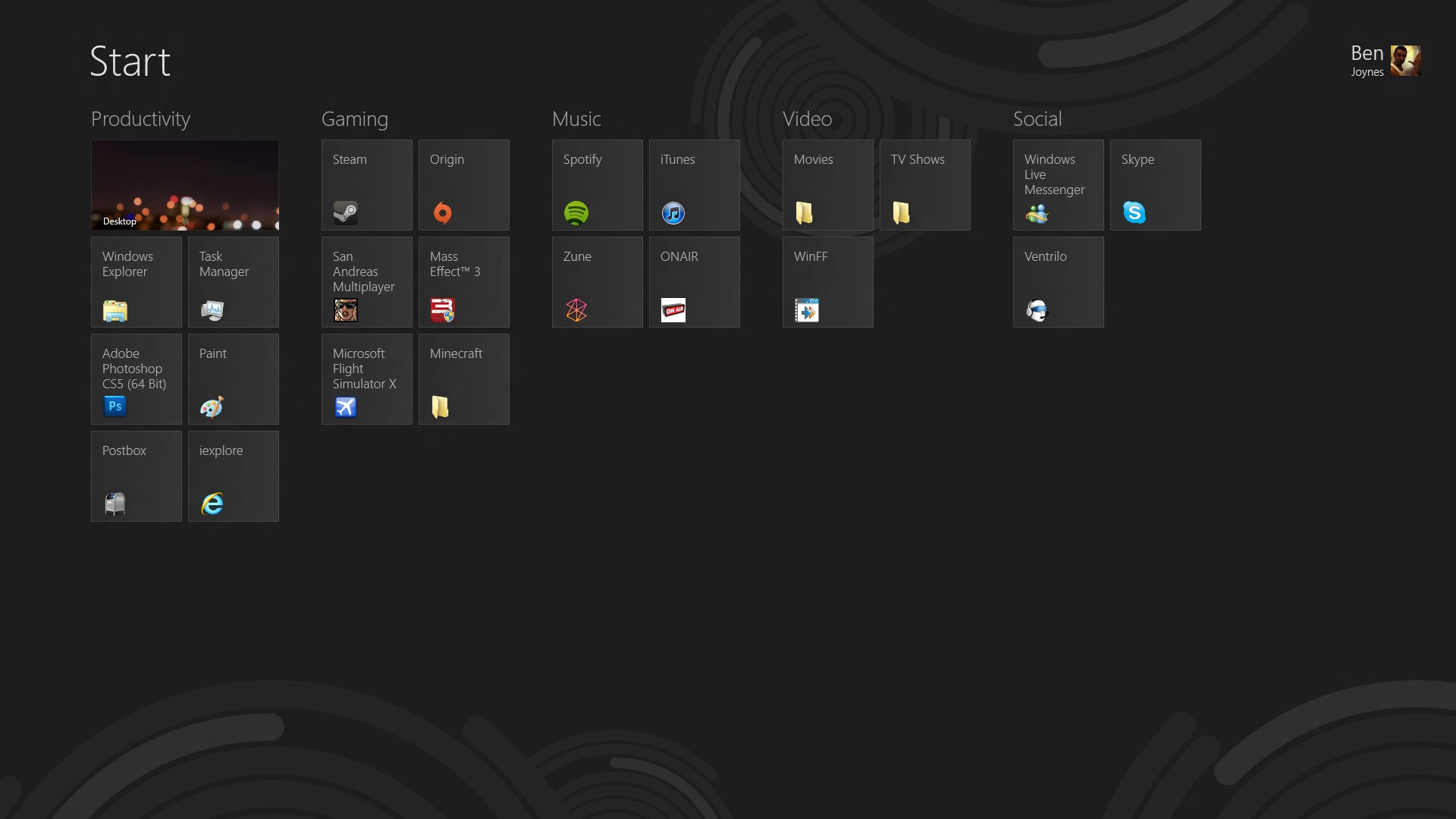Launch Zune via its icon
1456x819 pixels.
point(576,310)
